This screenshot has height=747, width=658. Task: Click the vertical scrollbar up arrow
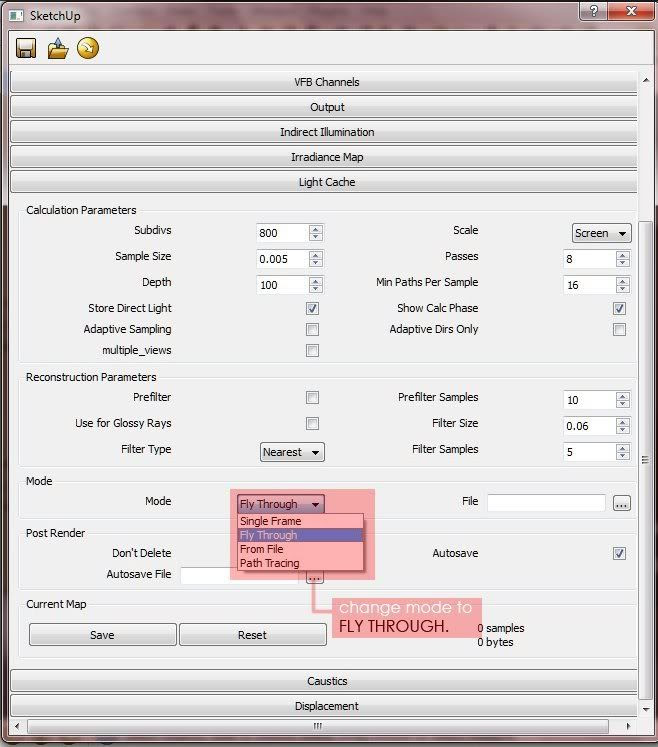pos(646,80)
